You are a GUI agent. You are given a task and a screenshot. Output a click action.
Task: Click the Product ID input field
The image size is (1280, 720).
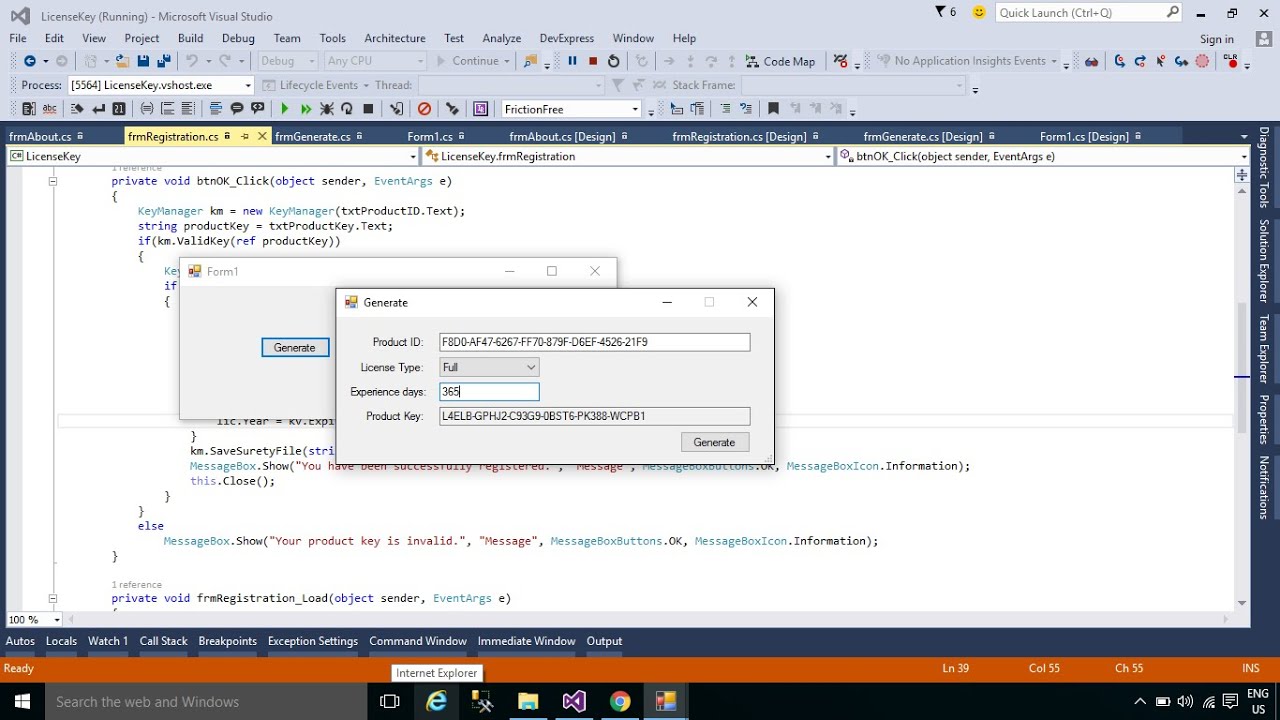594,342
